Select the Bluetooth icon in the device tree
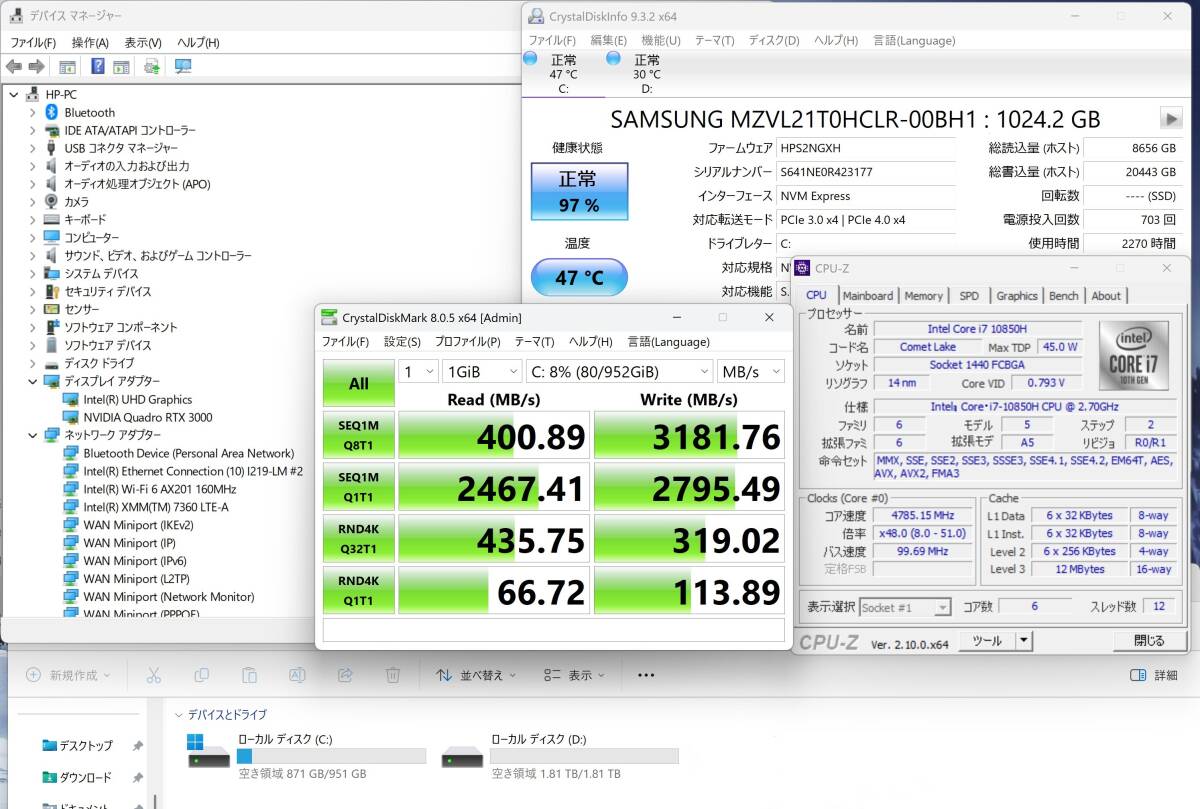The height and width of the screenshot is (809, 1200). 52,112
